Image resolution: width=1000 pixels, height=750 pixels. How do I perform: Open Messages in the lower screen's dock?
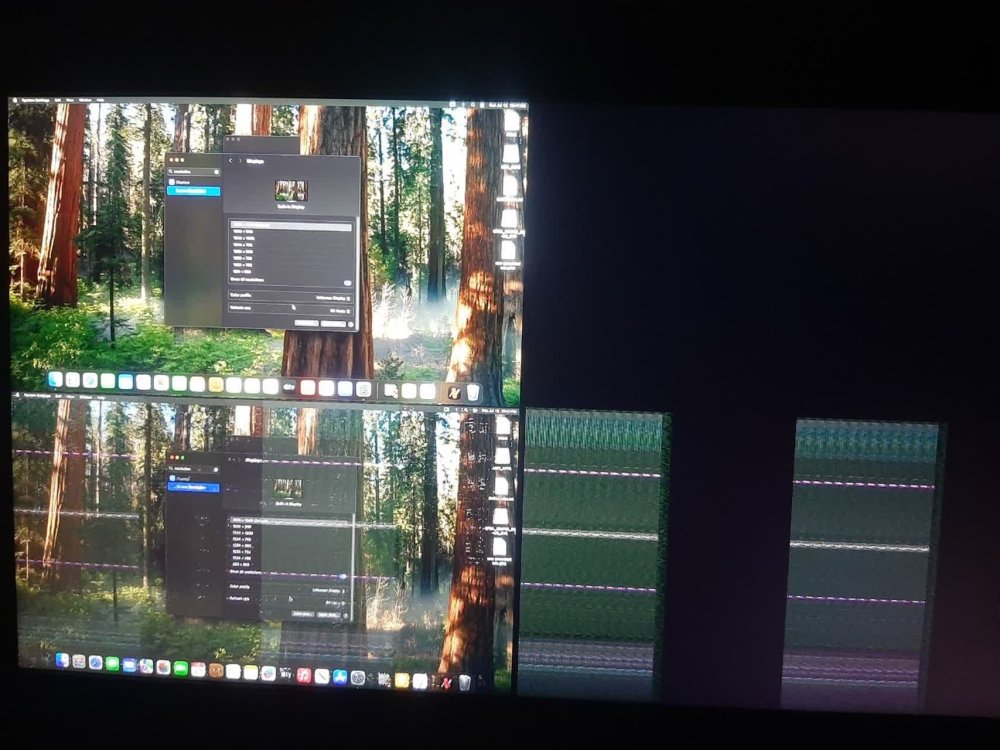point(112,664)
